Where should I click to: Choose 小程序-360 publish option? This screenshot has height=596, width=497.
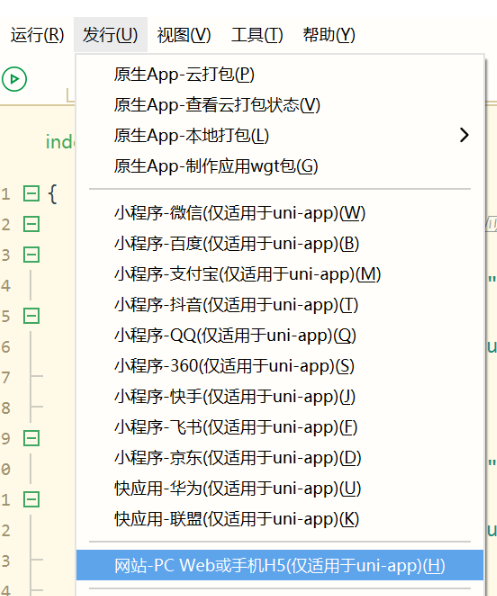pyautogui.click(x=280, y=366)
